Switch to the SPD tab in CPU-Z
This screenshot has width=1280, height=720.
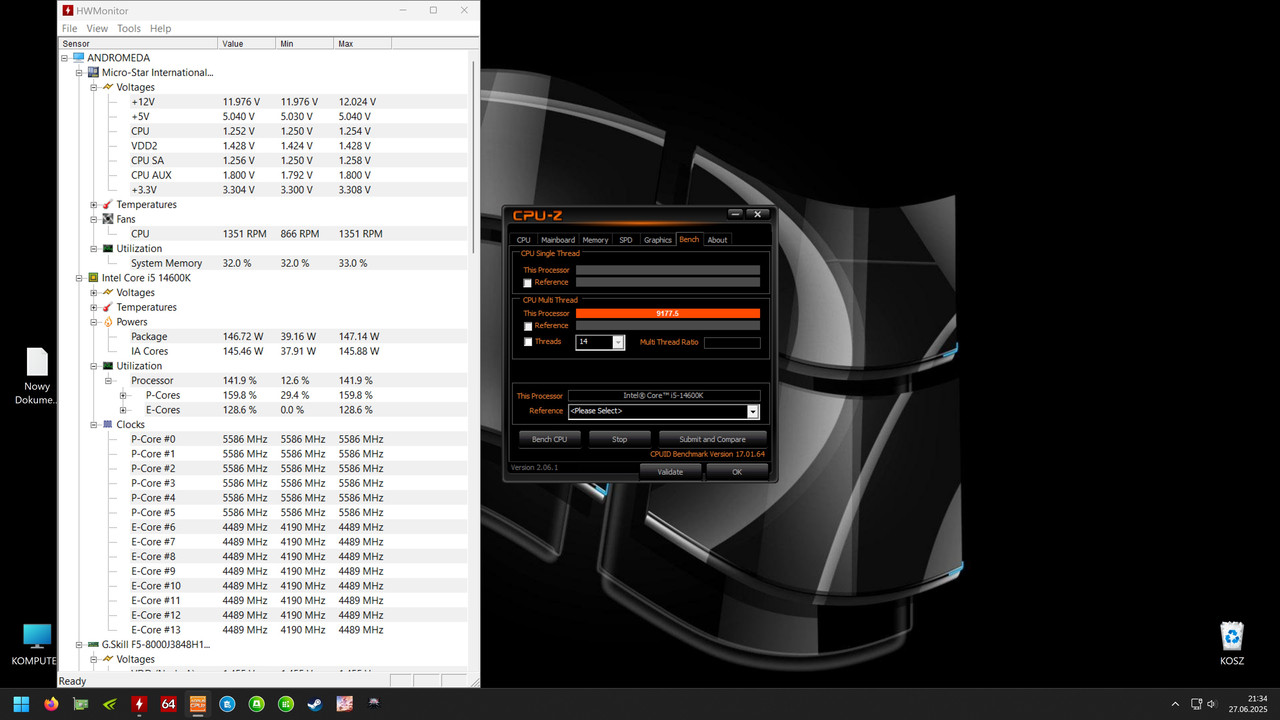626,240
